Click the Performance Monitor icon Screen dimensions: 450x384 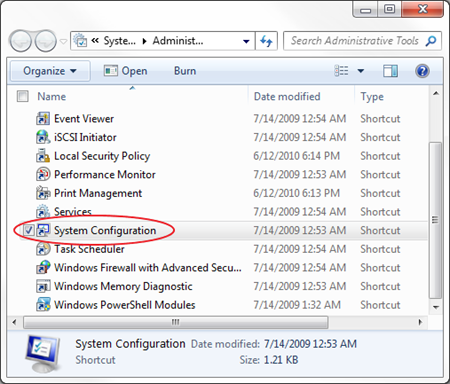(x=43, y=175)
